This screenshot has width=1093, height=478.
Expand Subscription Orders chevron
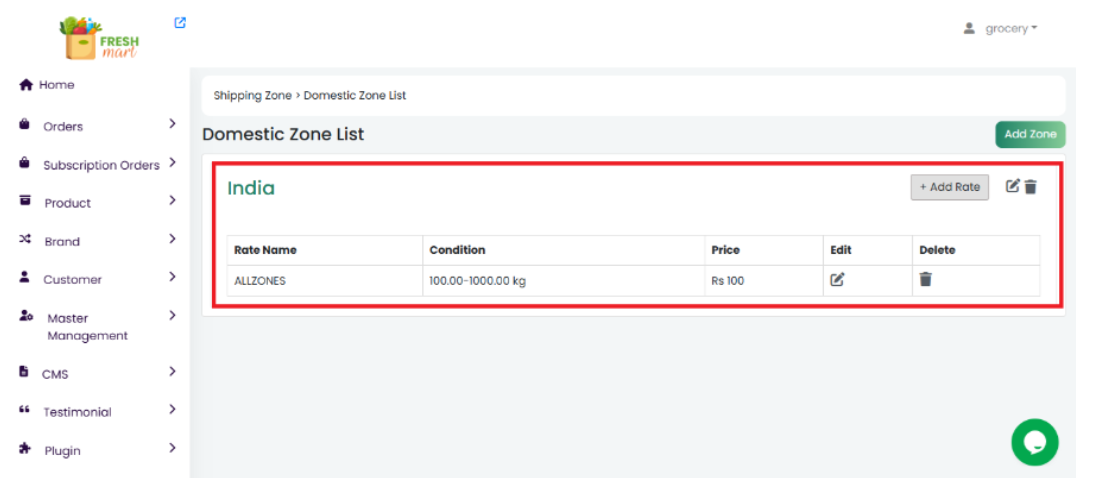[x=172, y=162]
